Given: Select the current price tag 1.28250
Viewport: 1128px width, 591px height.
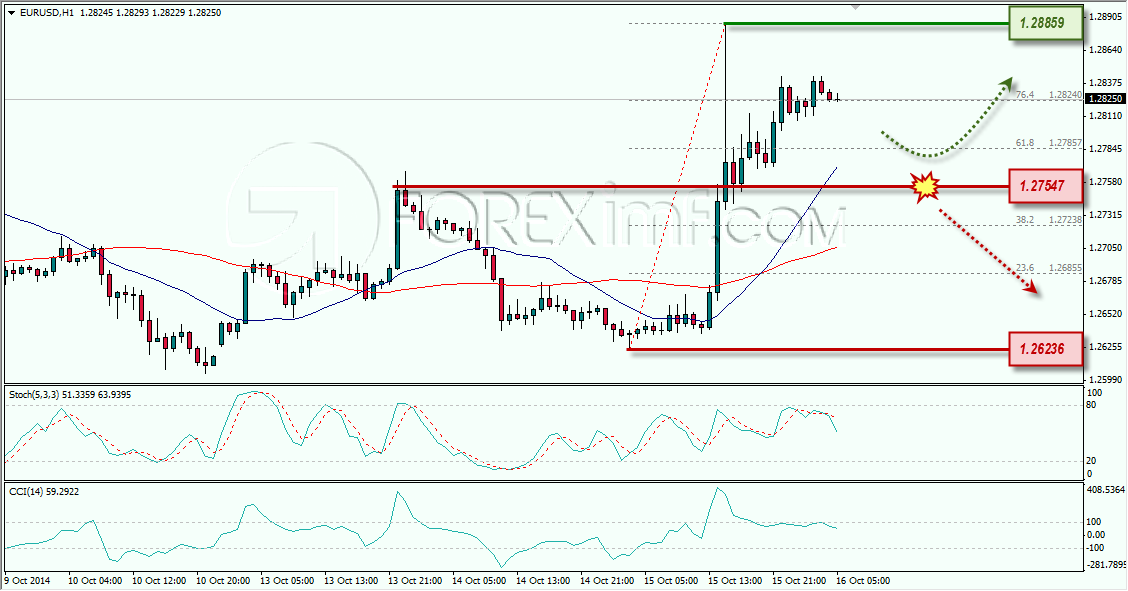Looking at the screenshot, I should [x=1106, y=99].
